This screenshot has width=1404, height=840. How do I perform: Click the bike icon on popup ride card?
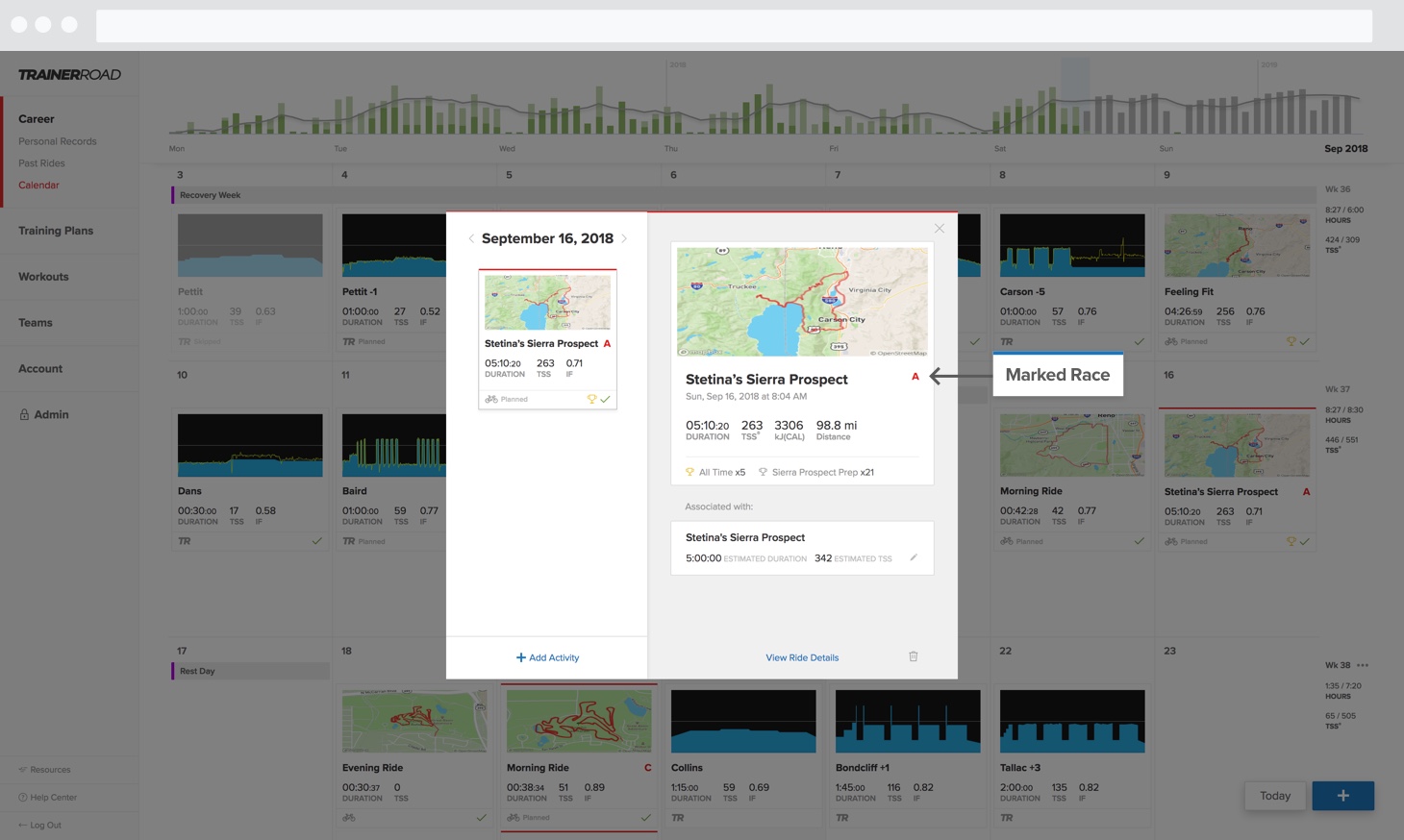coord(491,399)
